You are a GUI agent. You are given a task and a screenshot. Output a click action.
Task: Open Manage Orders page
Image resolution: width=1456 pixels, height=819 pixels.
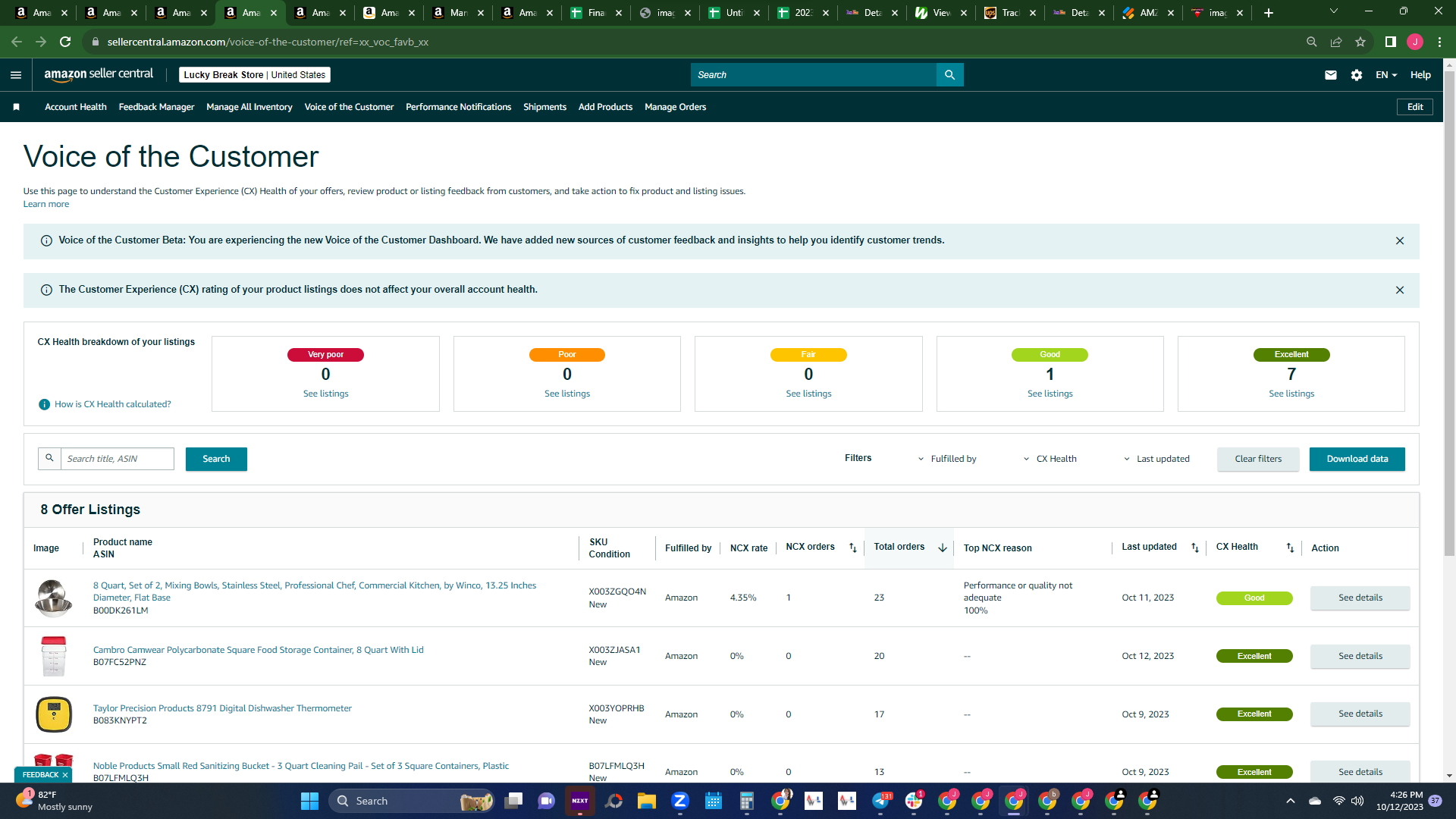pyautogui.click(x=675, y=107)
